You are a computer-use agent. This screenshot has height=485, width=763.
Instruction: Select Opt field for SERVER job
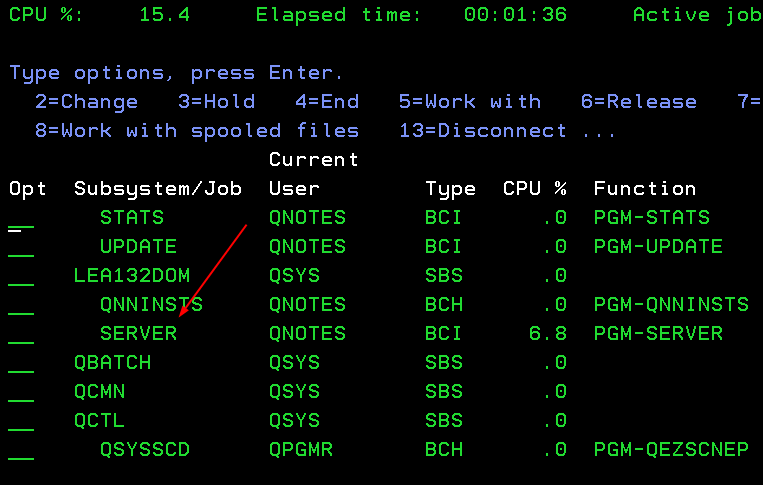point(21,334)
